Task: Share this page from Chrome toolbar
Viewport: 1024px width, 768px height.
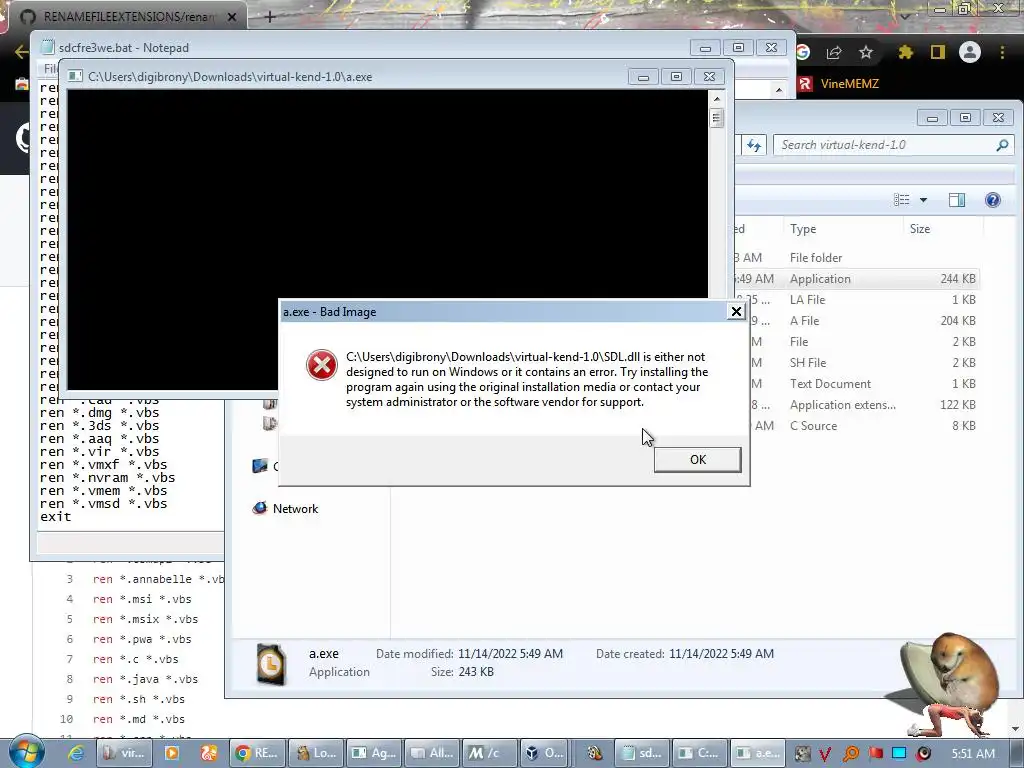Action: point(834,52)
